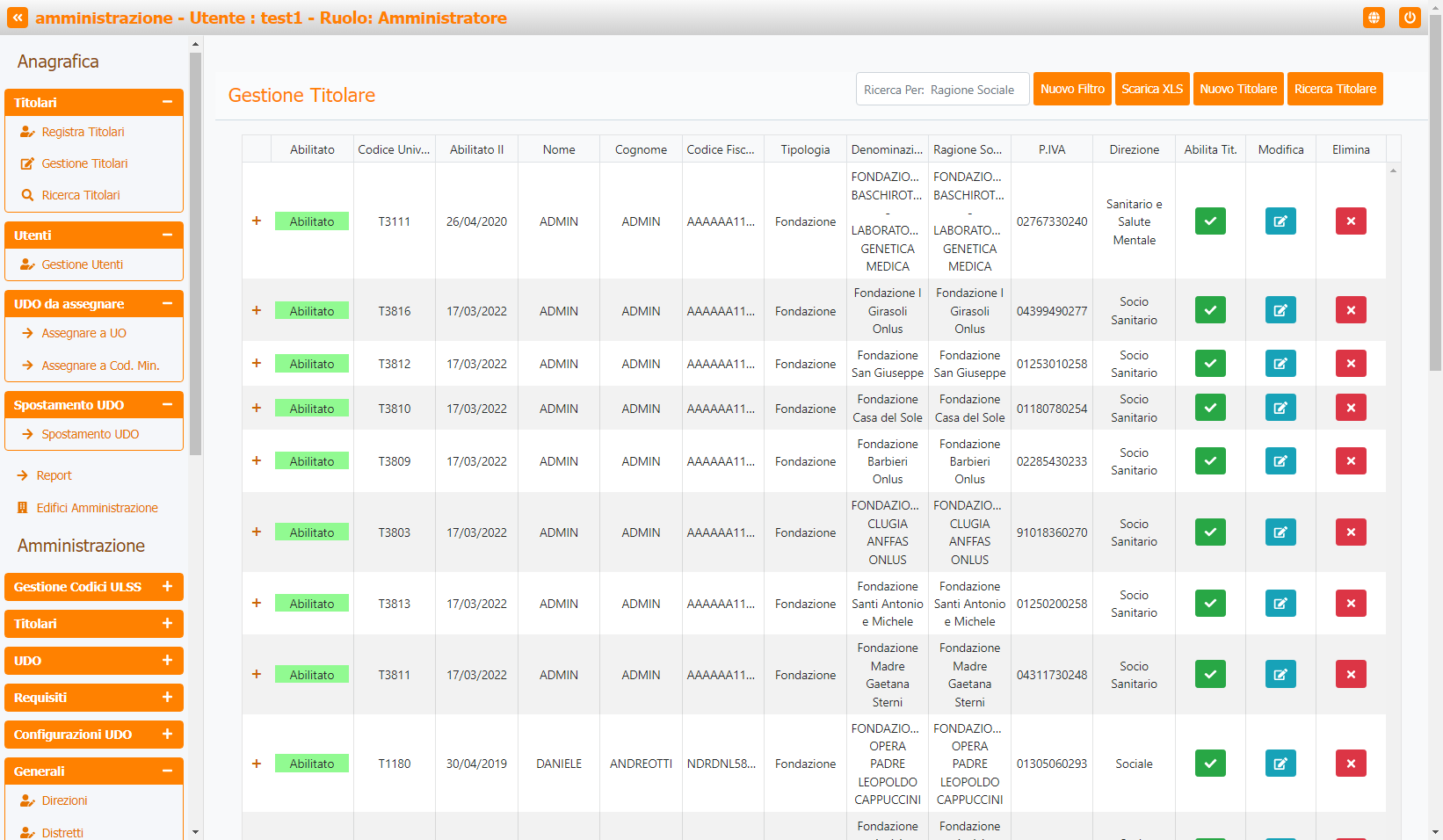Open Spostamento UDO link item
1443x840 pixels.
pos(90,434)
